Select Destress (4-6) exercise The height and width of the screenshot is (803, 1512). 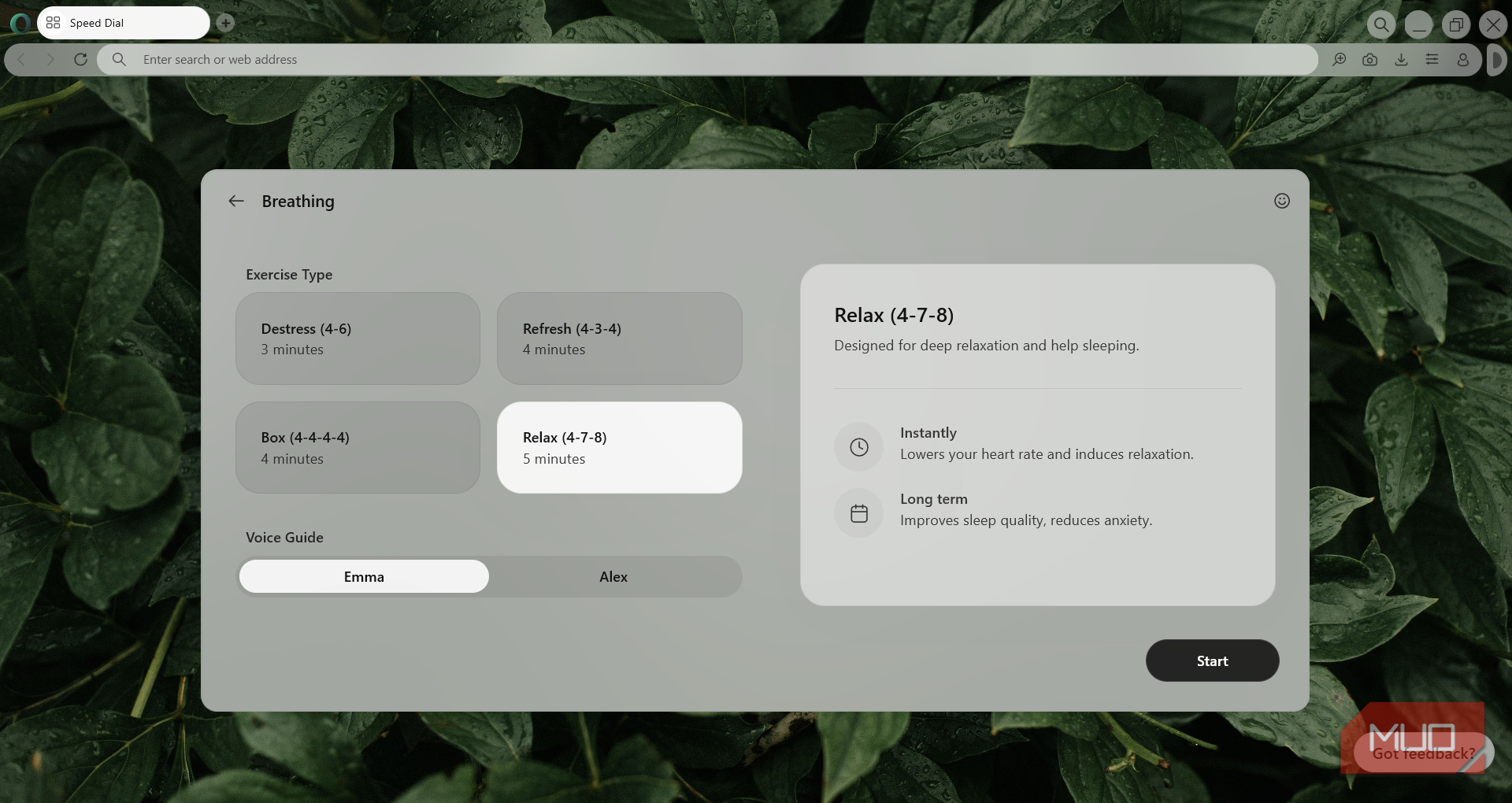(x=358, y=339)
